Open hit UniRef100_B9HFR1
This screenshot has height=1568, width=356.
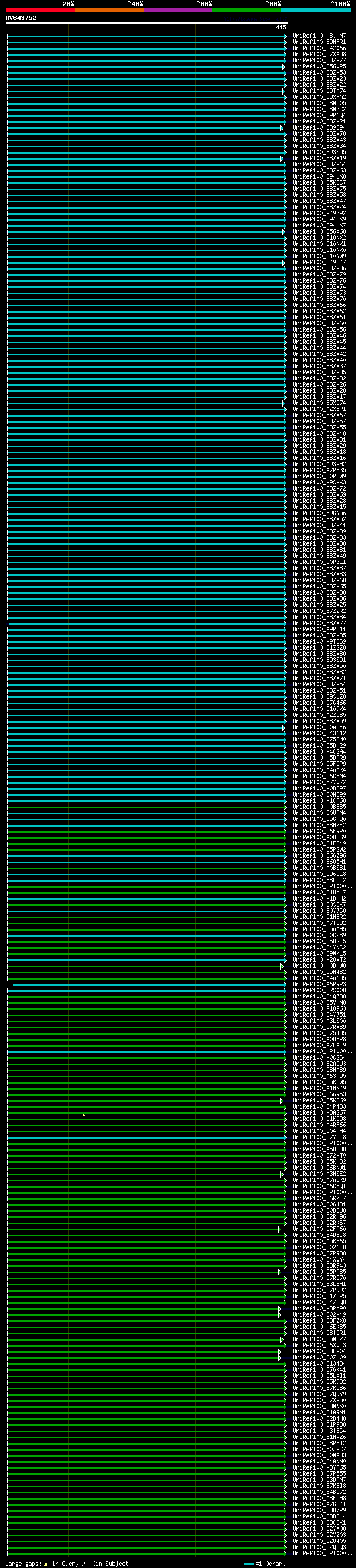(x=319, y=42)
